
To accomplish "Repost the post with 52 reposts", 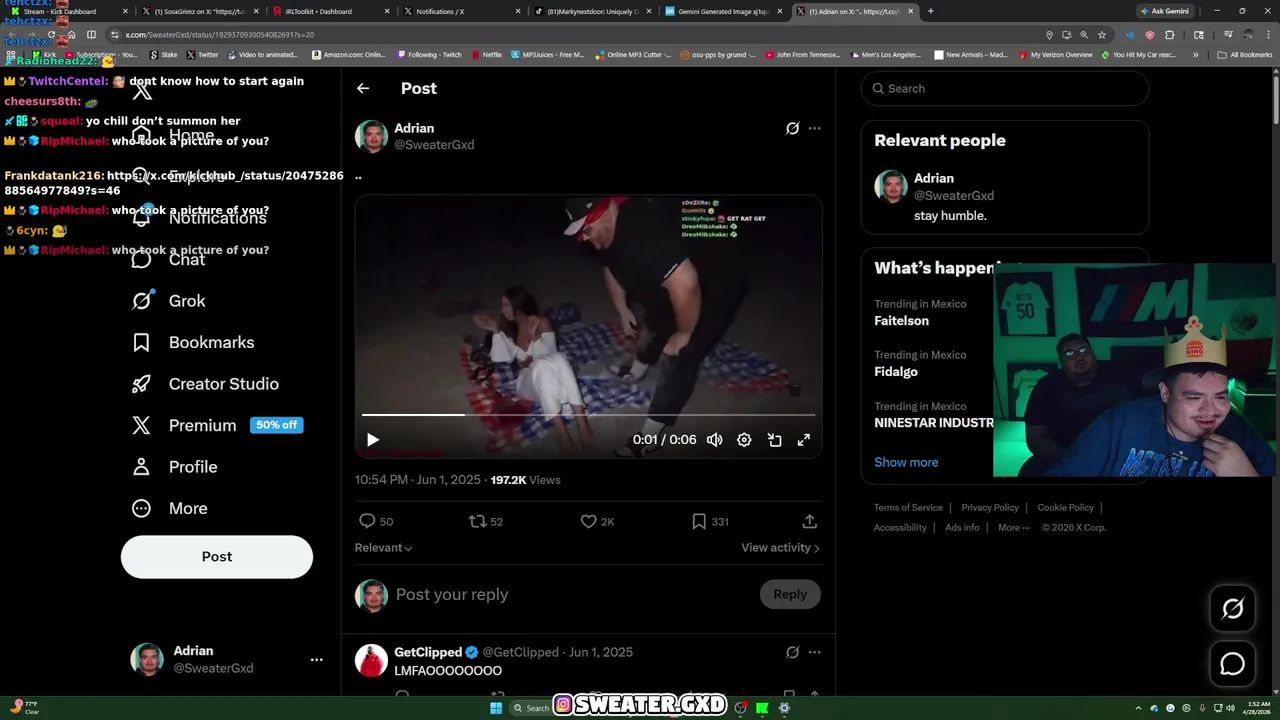I will [x=486, y=521].
